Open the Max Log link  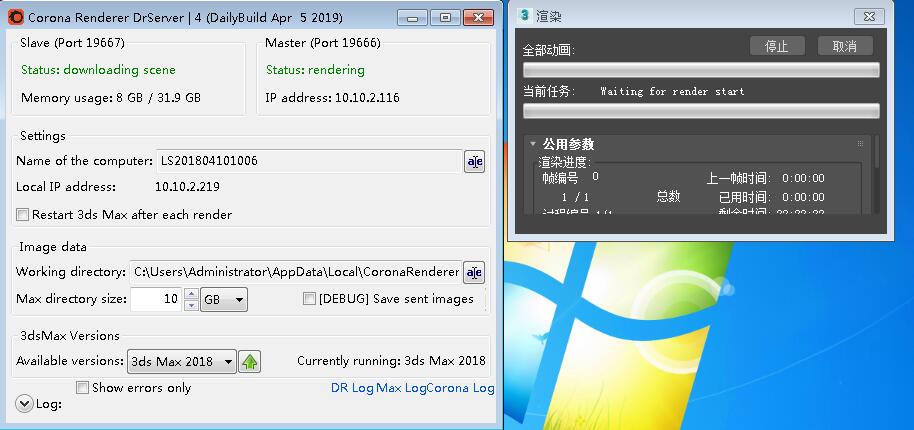tap(401, 388)
